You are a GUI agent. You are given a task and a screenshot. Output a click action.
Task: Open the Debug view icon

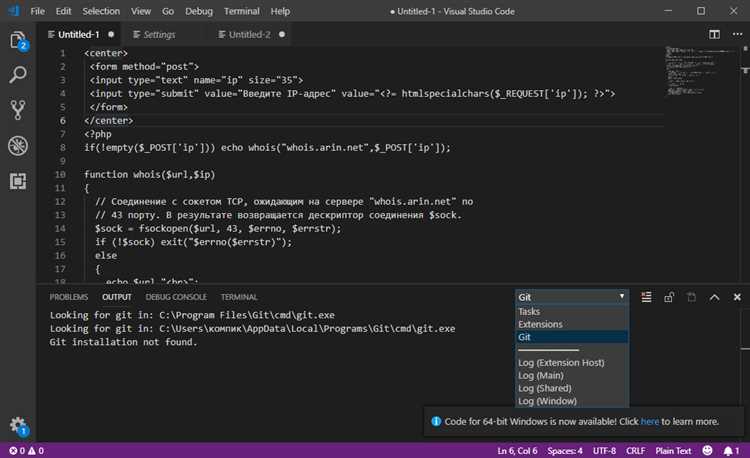(17, 145)
